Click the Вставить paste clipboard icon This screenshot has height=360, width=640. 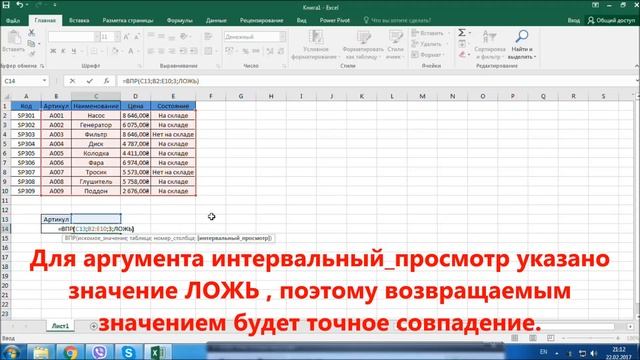tap(14, 38)
